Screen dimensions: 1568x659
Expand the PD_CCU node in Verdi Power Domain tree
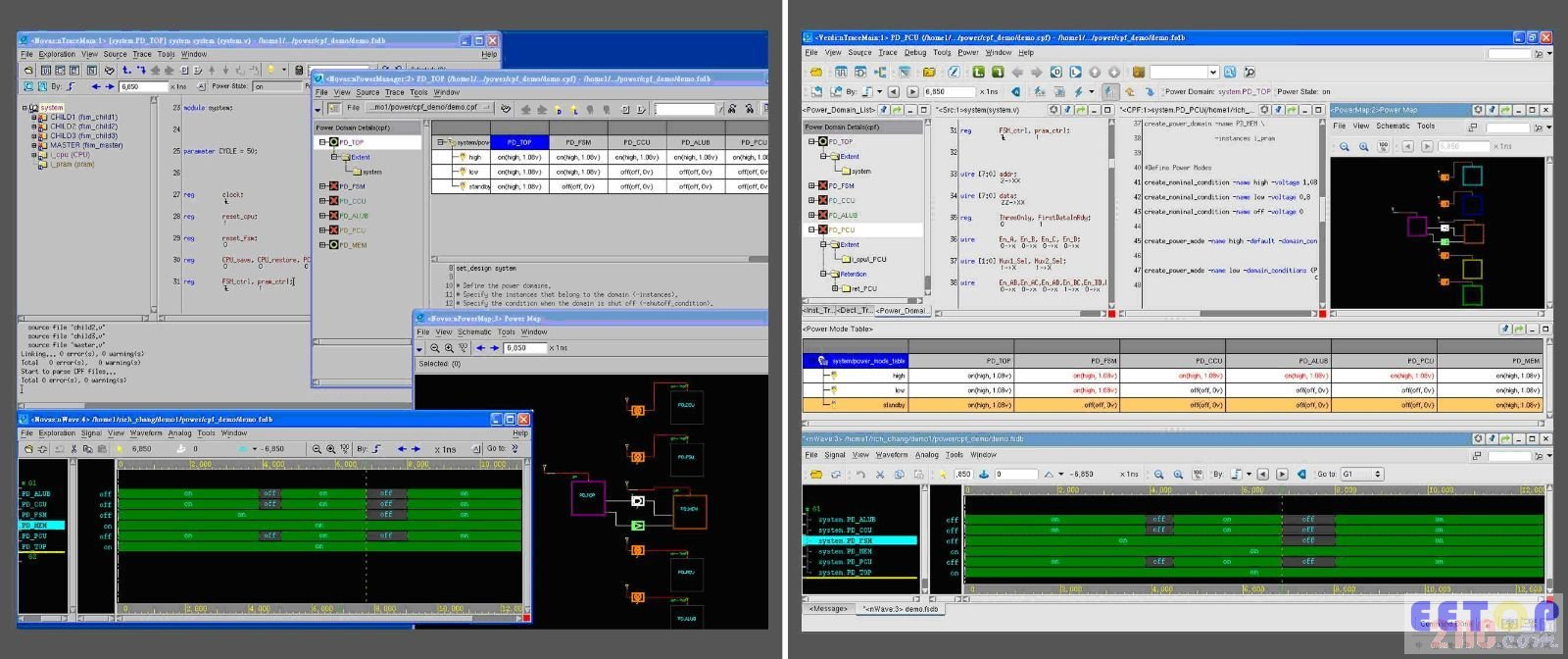tap(812, 200)
